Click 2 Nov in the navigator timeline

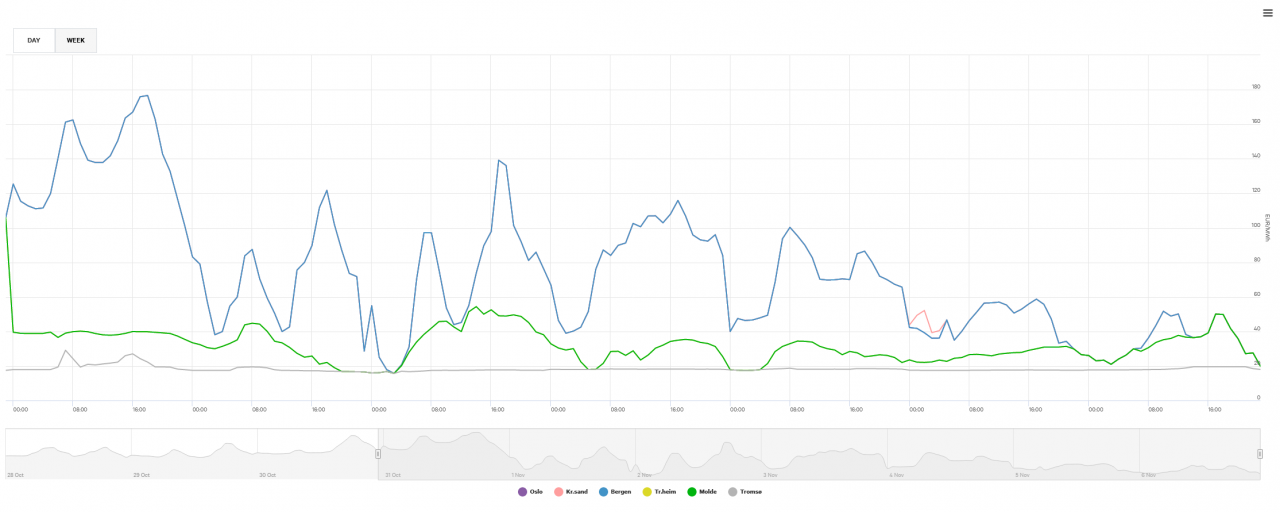[x=646, y=475]
